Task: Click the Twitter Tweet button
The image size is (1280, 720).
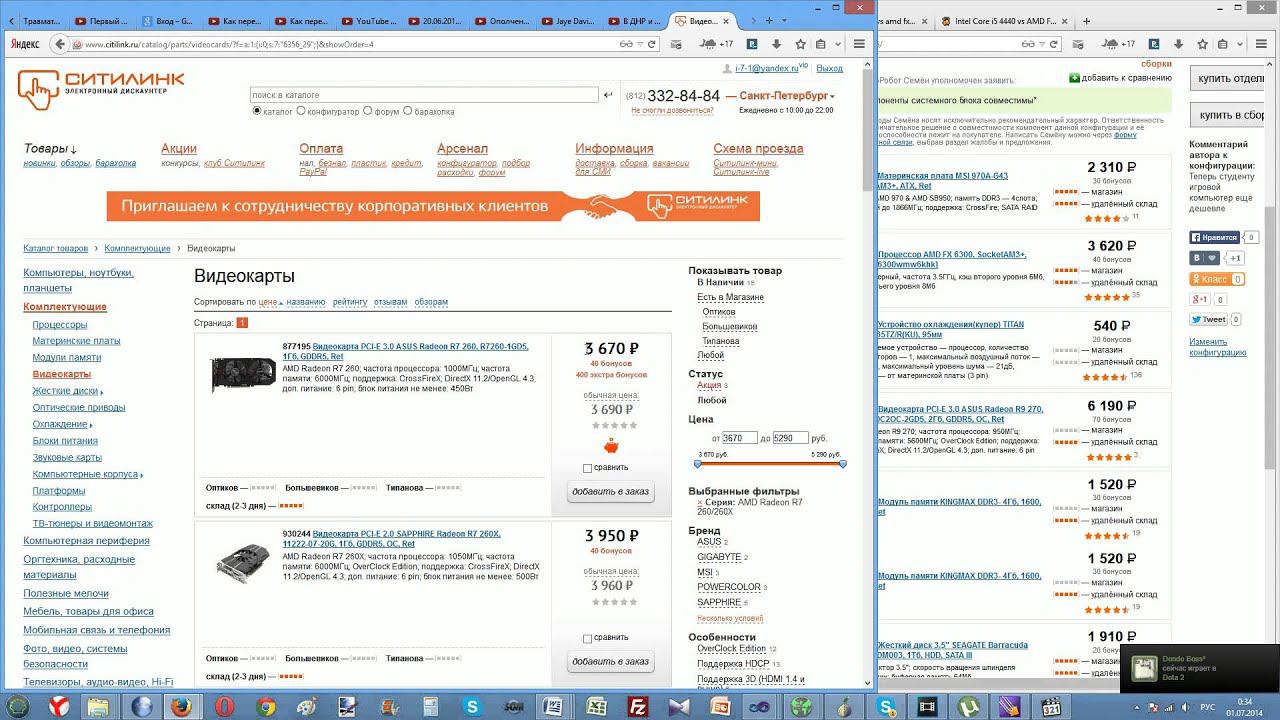Action: point(1209,320)
